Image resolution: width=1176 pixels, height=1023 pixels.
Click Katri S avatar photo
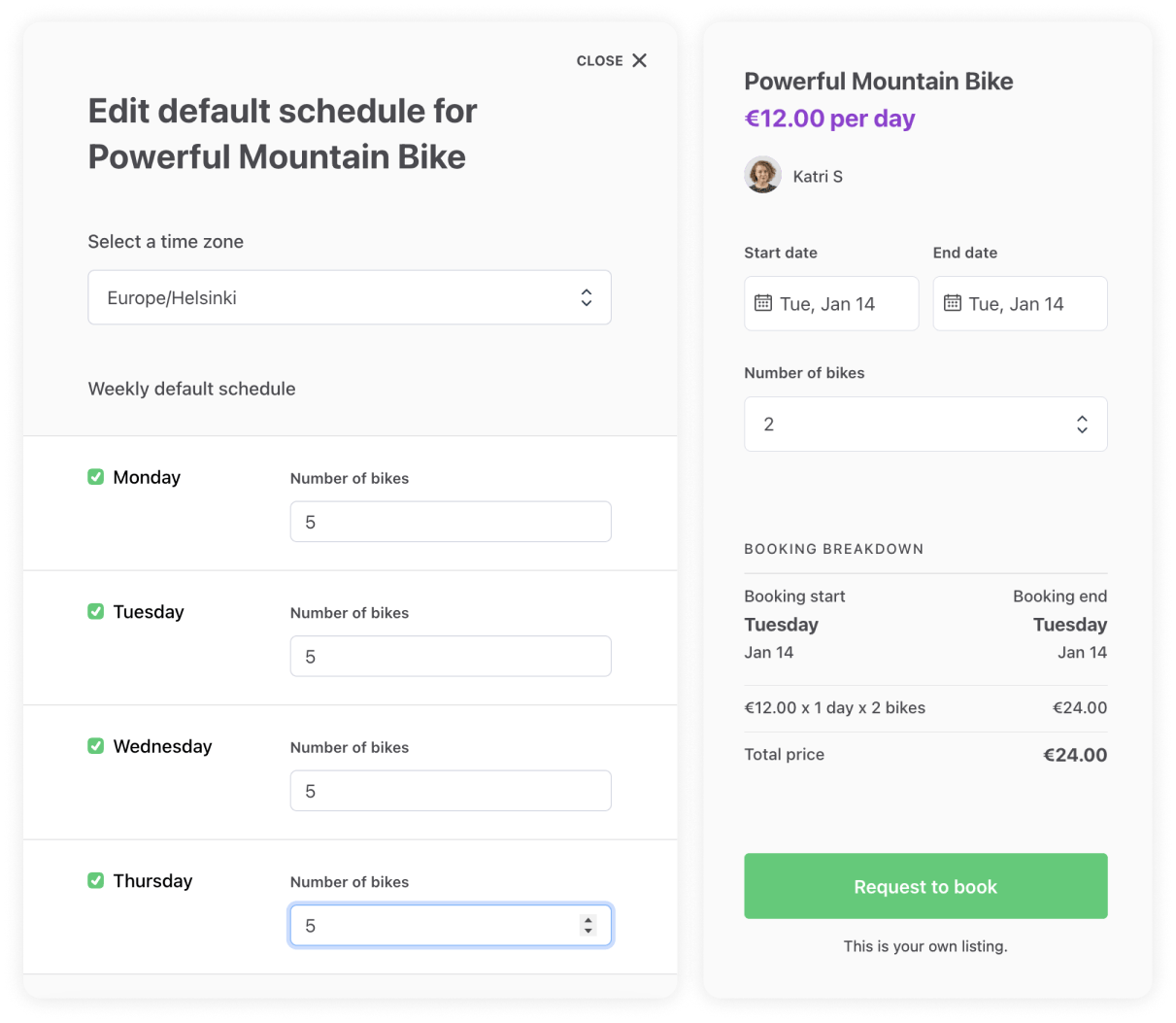(762, 176)
